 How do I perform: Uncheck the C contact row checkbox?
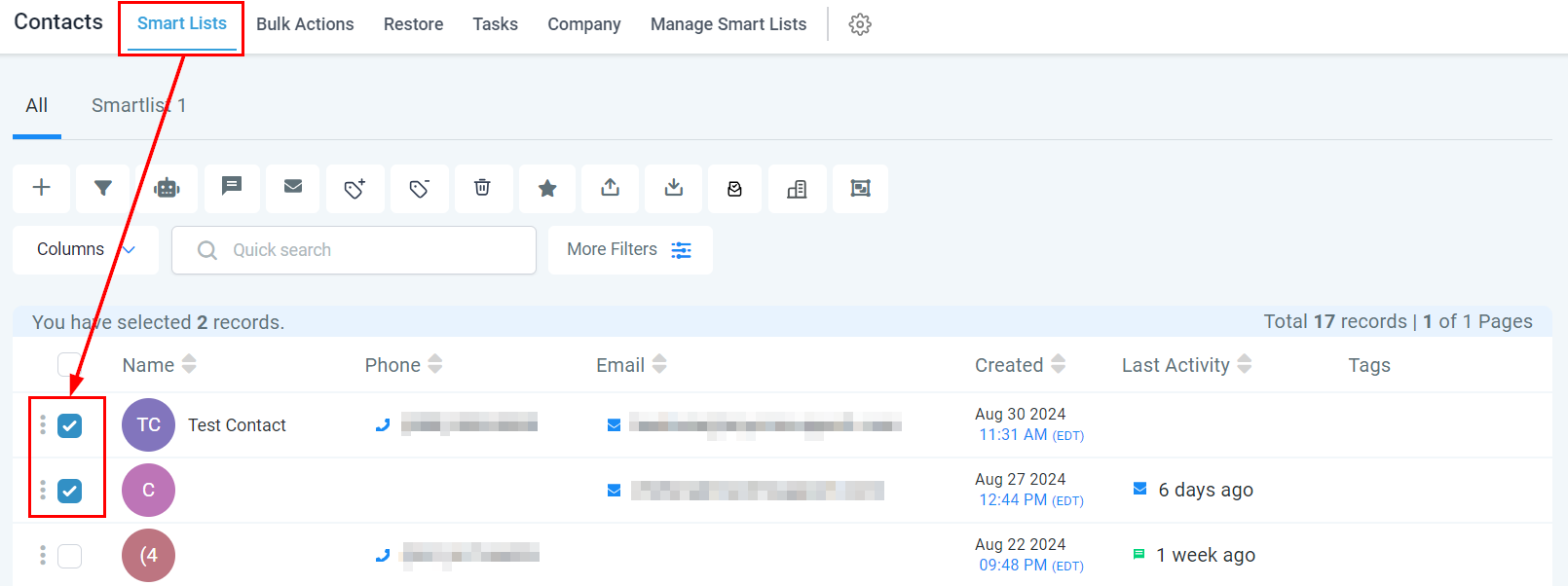point(69,491)
